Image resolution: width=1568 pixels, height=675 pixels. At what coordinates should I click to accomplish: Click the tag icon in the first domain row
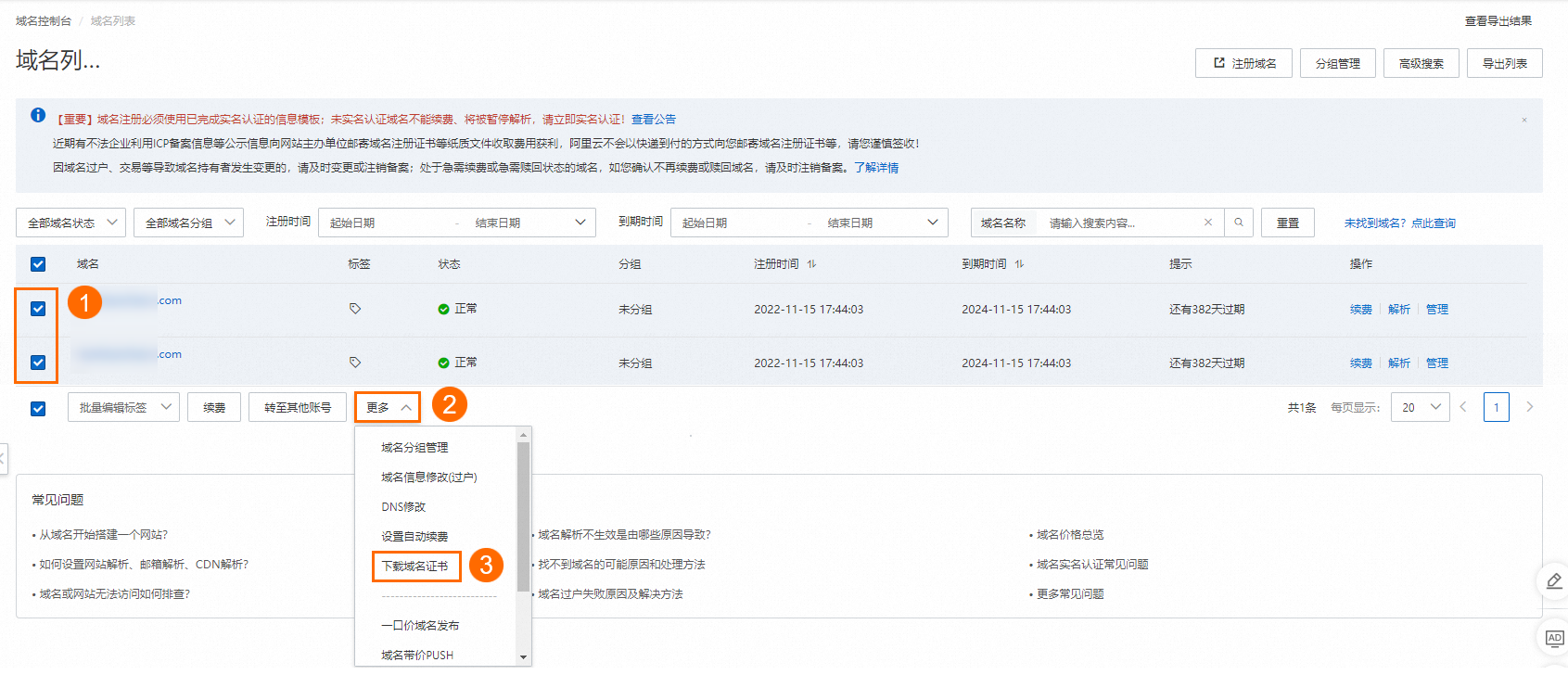355,309
